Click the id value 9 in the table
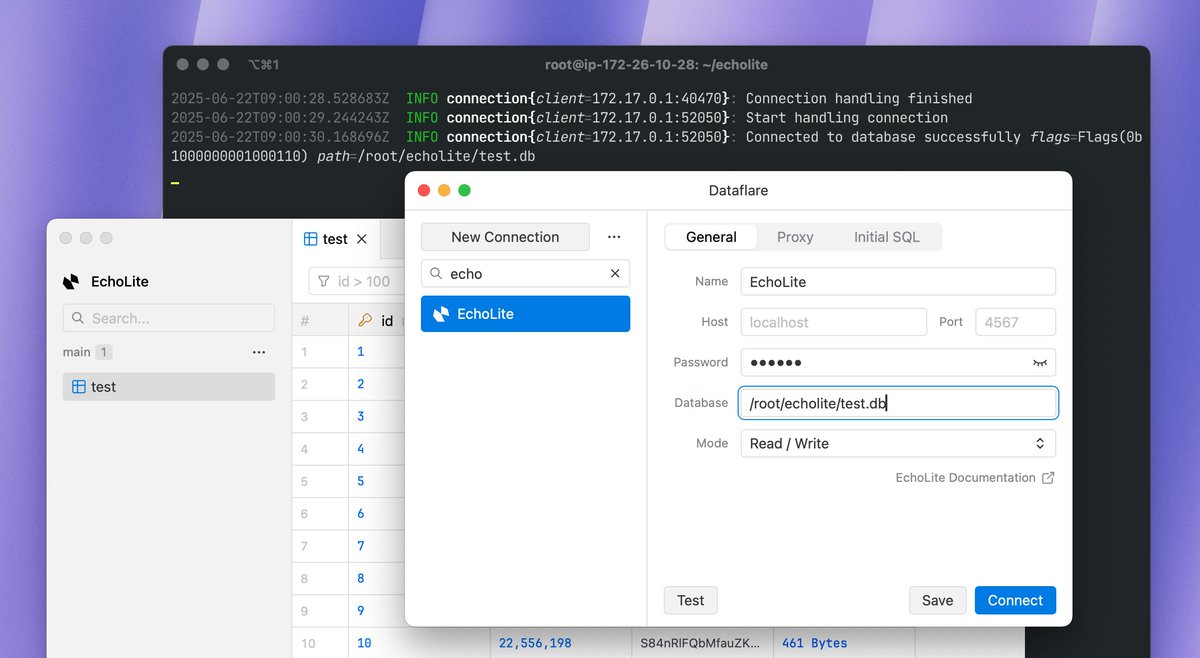 [361, 610]
